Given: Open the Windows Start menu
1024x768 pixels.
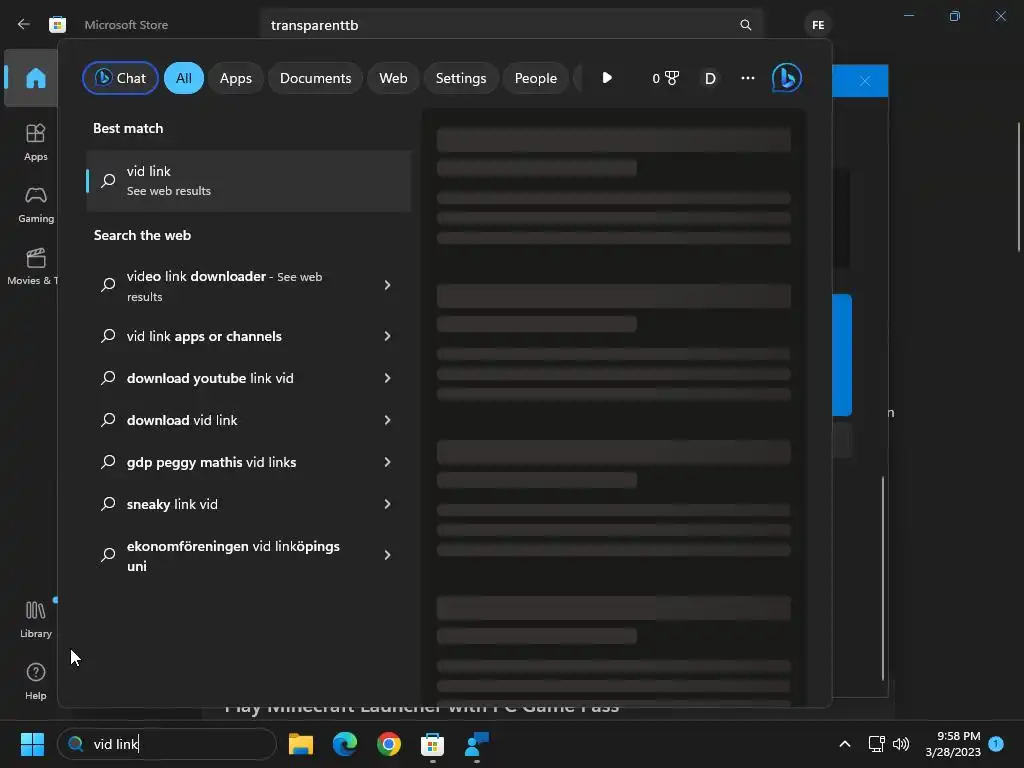Looking at the screenshot, I should (32, 744).
